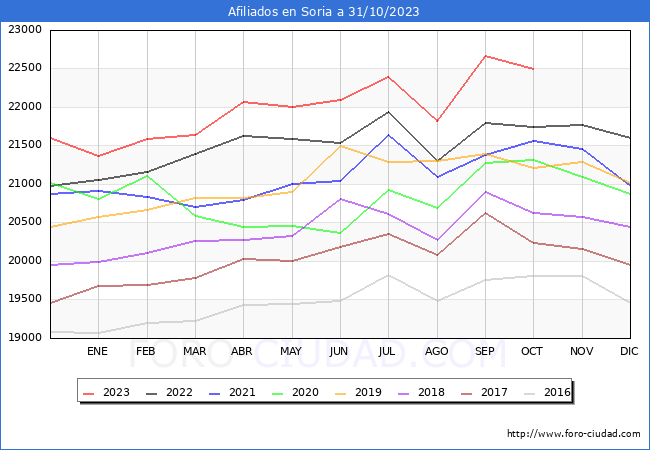Click the FEB month axis label
The image size is (650, 450).
146,351
